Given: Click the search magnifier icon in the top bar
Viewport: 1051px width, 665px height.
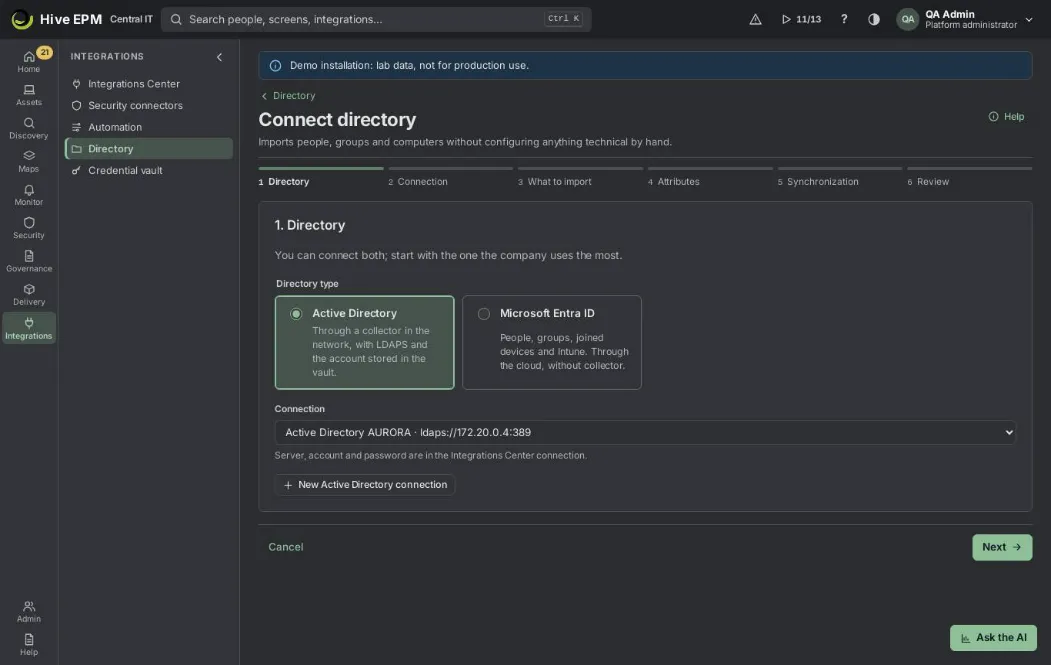Looking at the screenshot, I should point(176,19).
